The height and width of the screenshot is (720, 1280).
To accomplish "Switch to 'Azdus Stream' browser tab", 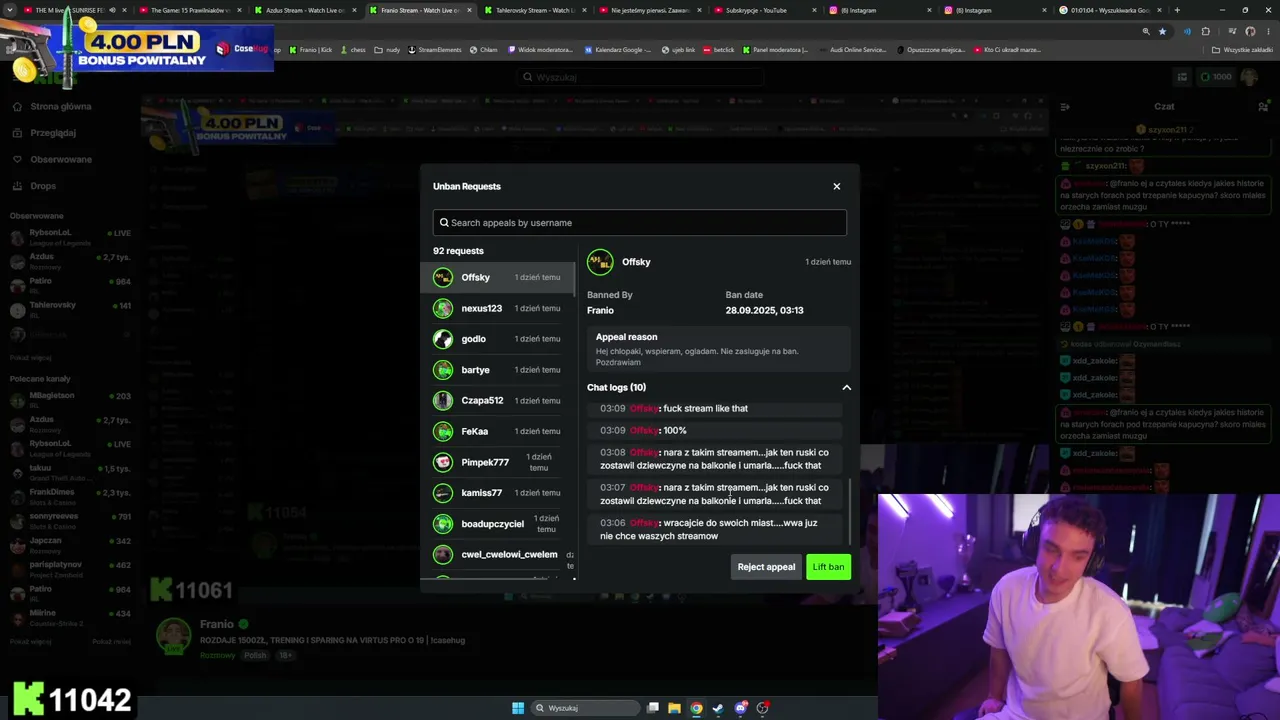I will [x=304, y=10].
